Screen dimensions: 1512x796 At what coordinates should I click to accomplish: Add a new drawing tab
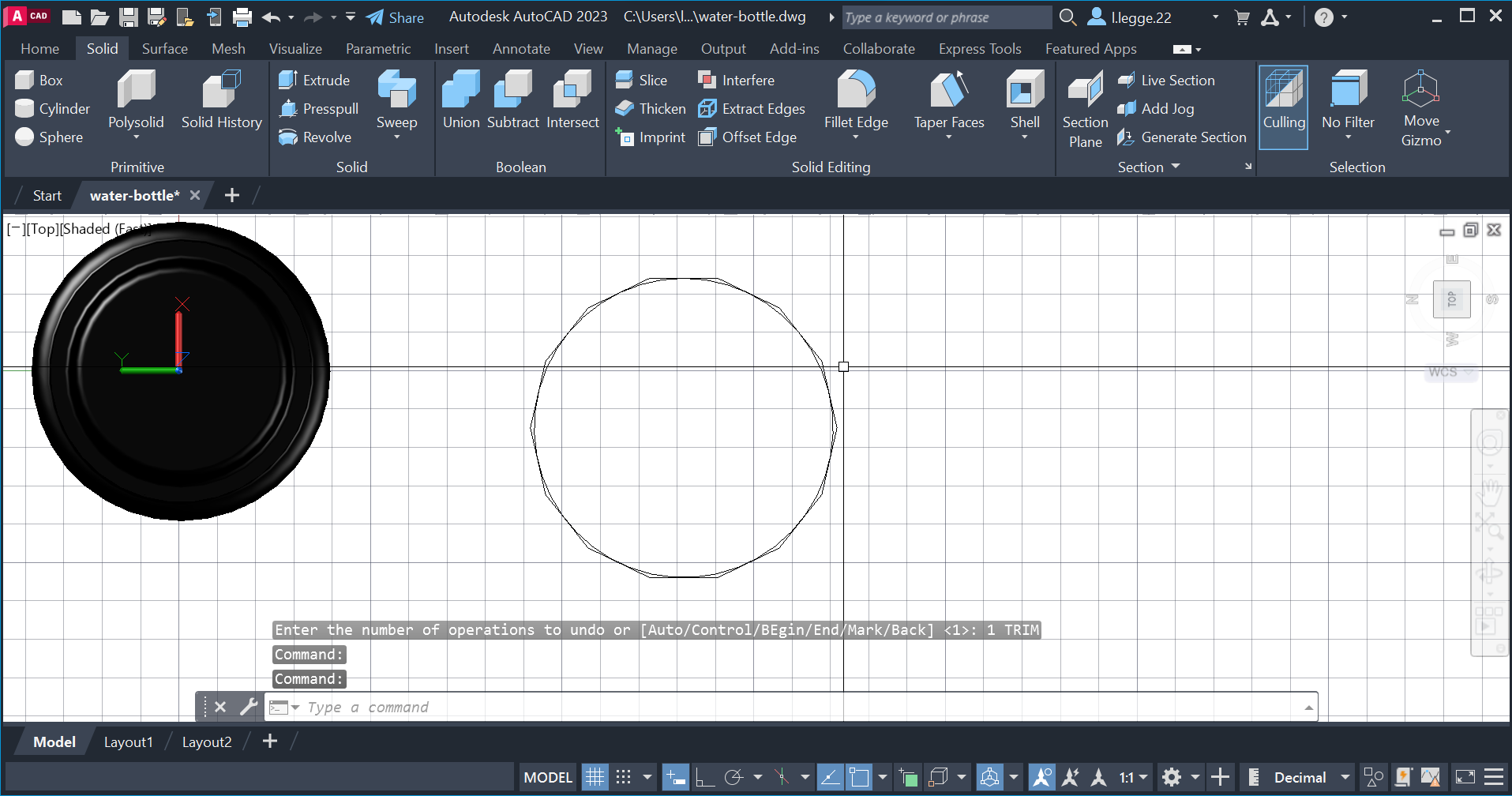[232, 195]
